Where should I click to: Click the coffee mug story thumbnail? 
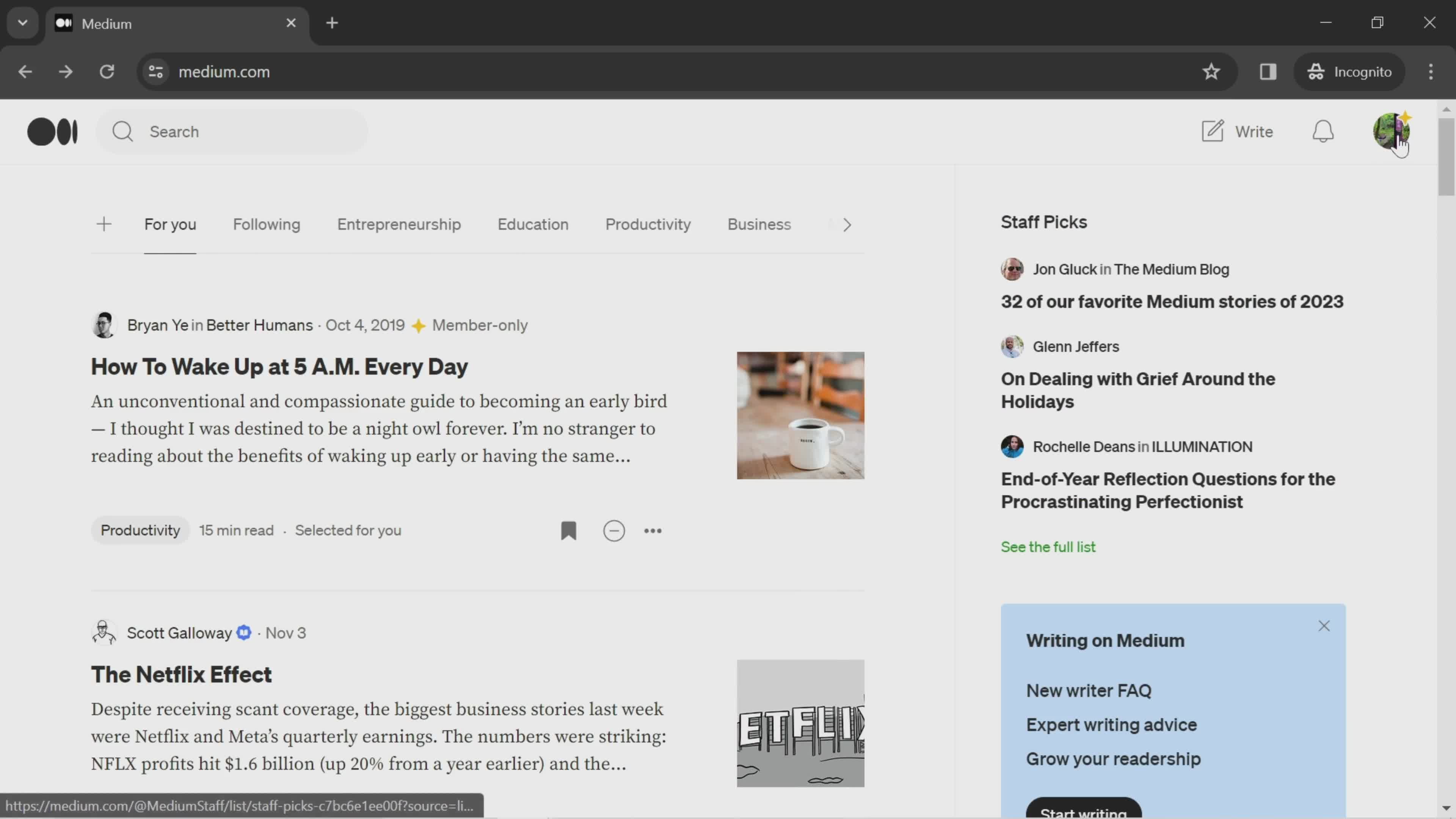coord(800,416)
